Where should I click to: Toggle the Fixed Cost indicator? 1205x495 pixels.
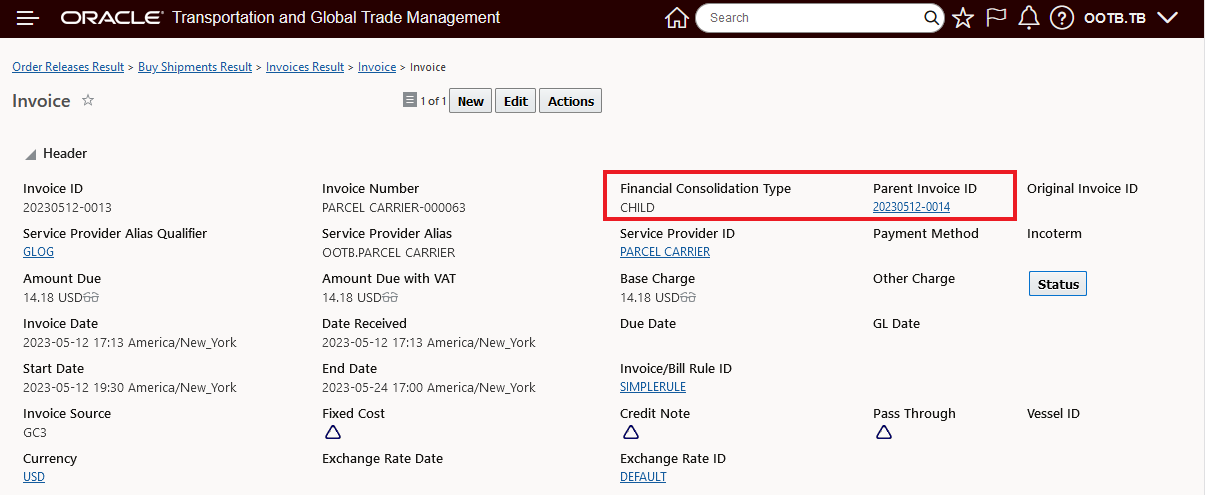point(333,433)
